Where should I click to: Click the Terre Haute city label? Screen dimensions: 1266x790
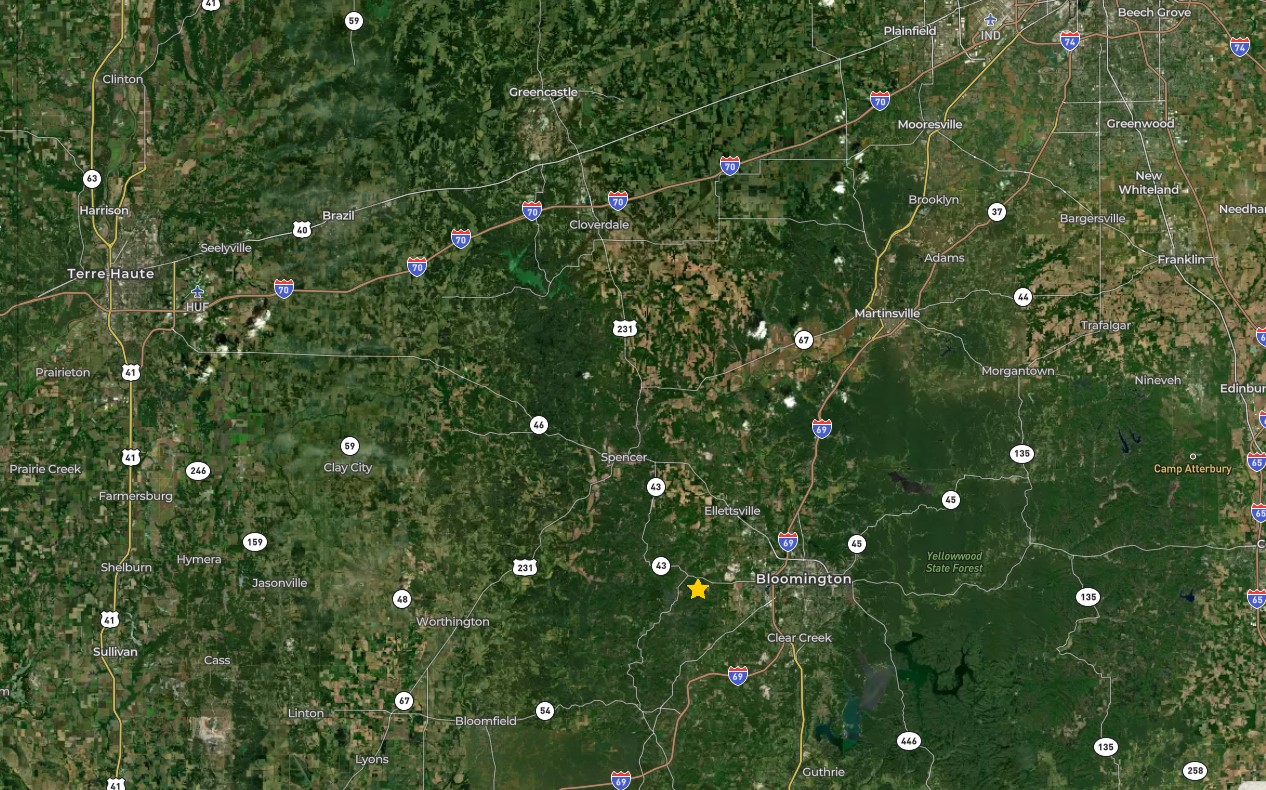tap(111, 273)
